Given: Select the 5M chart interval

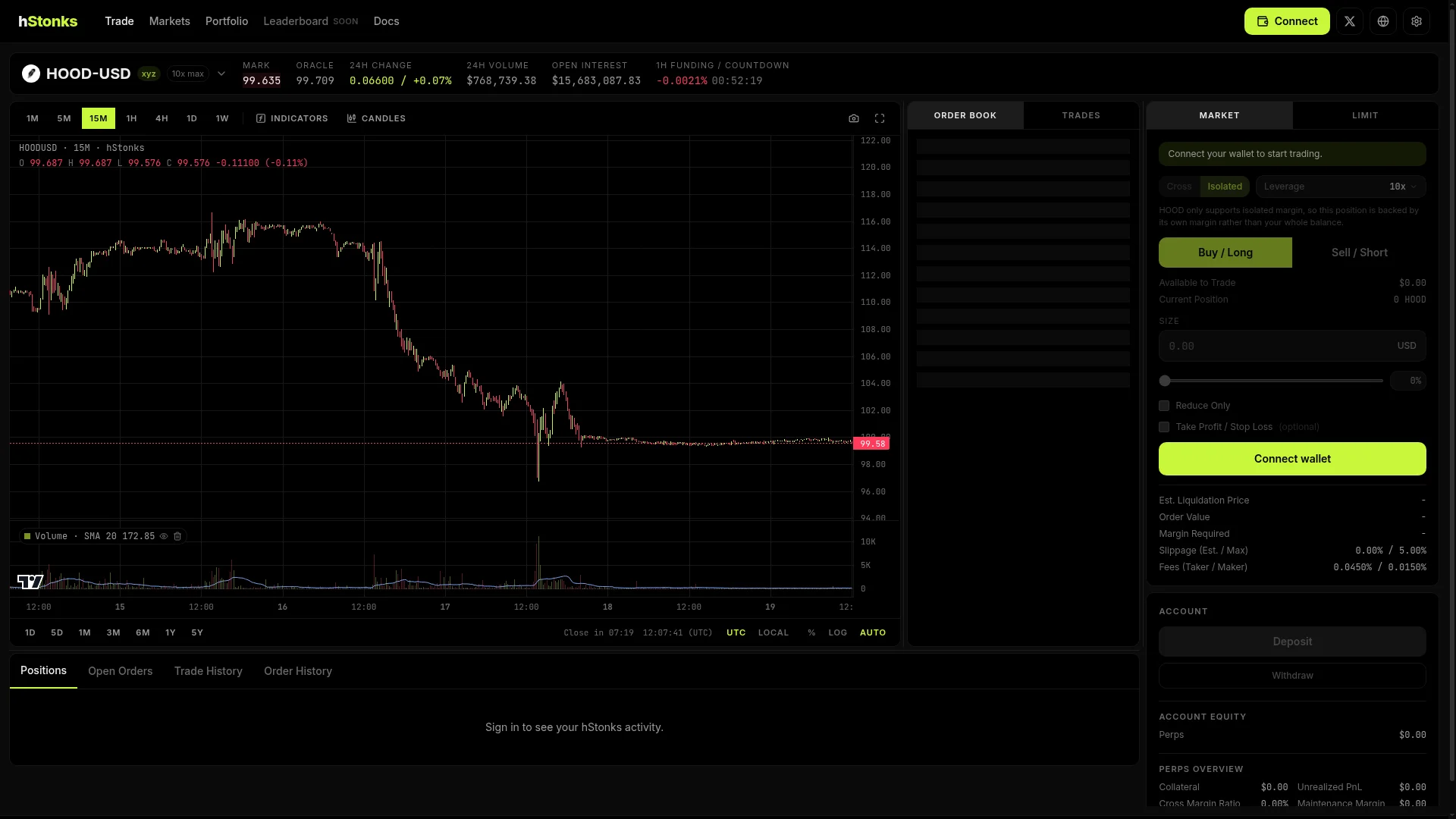Looking at the screenshot, I should point(64,118).
